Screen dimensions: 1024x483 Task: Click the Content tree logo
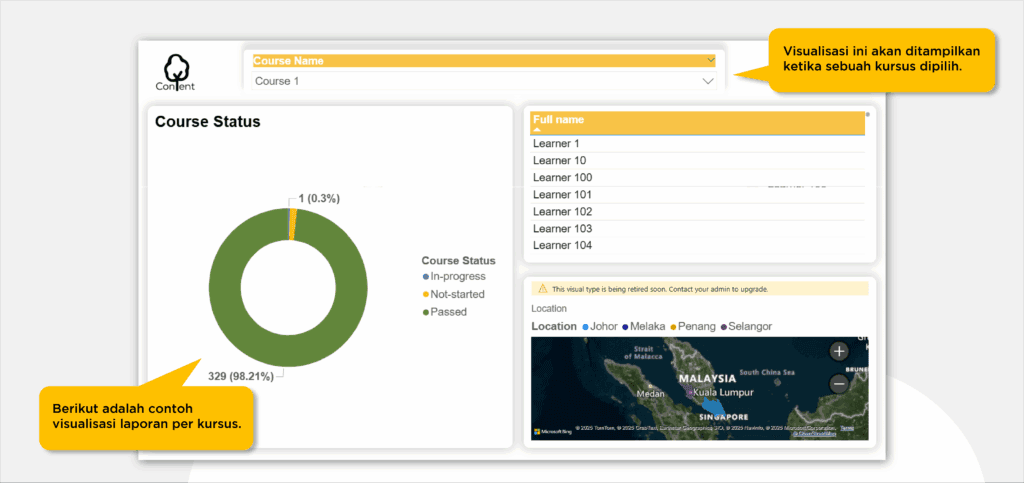[x=175, y=72]
